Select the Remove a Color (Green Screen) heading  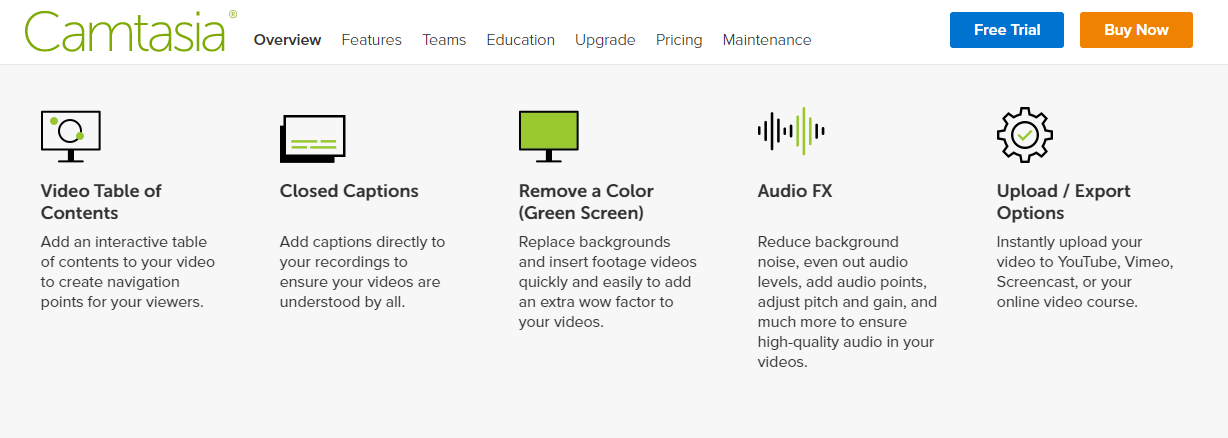pos(586,202)
